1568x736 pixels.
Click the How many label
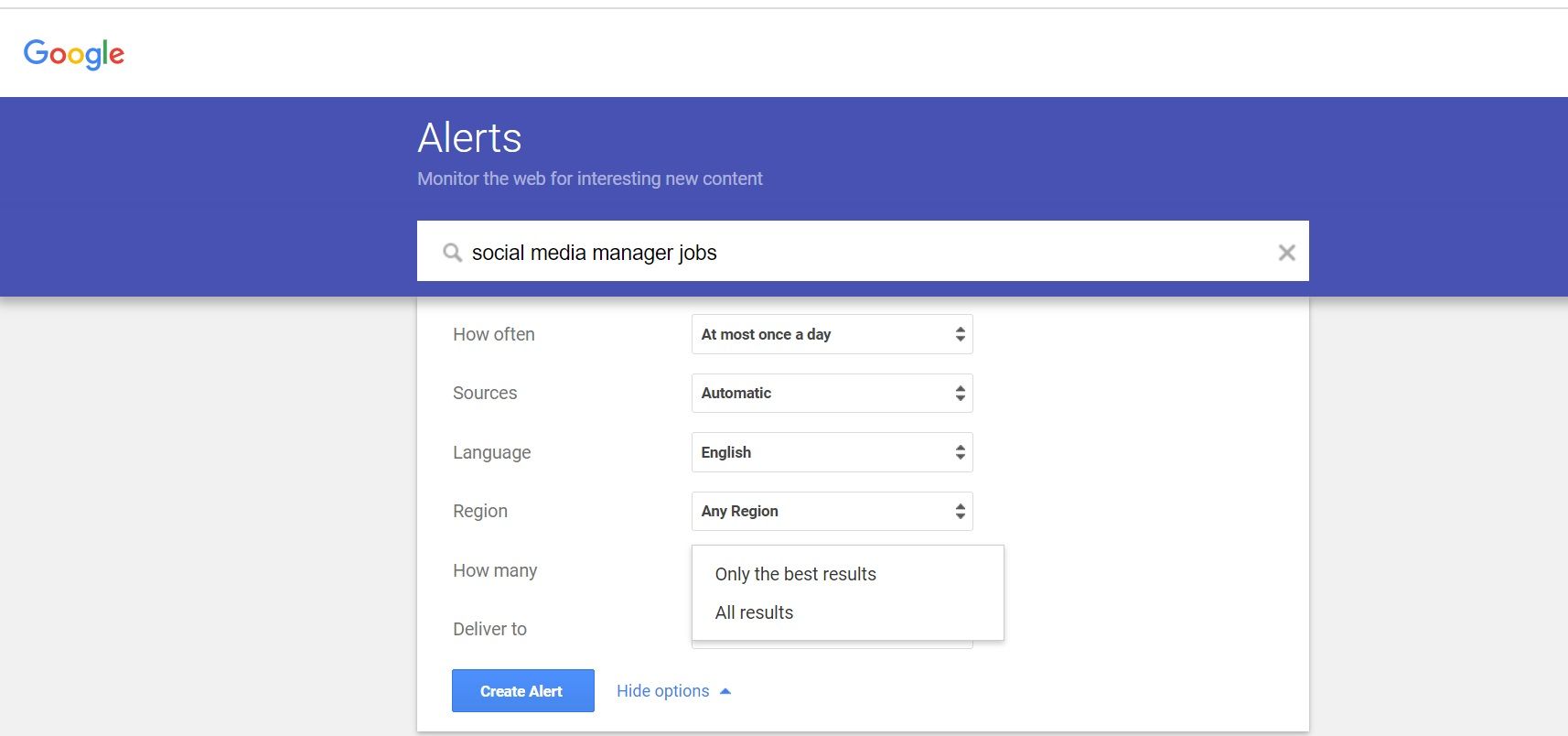pos(495,570)
